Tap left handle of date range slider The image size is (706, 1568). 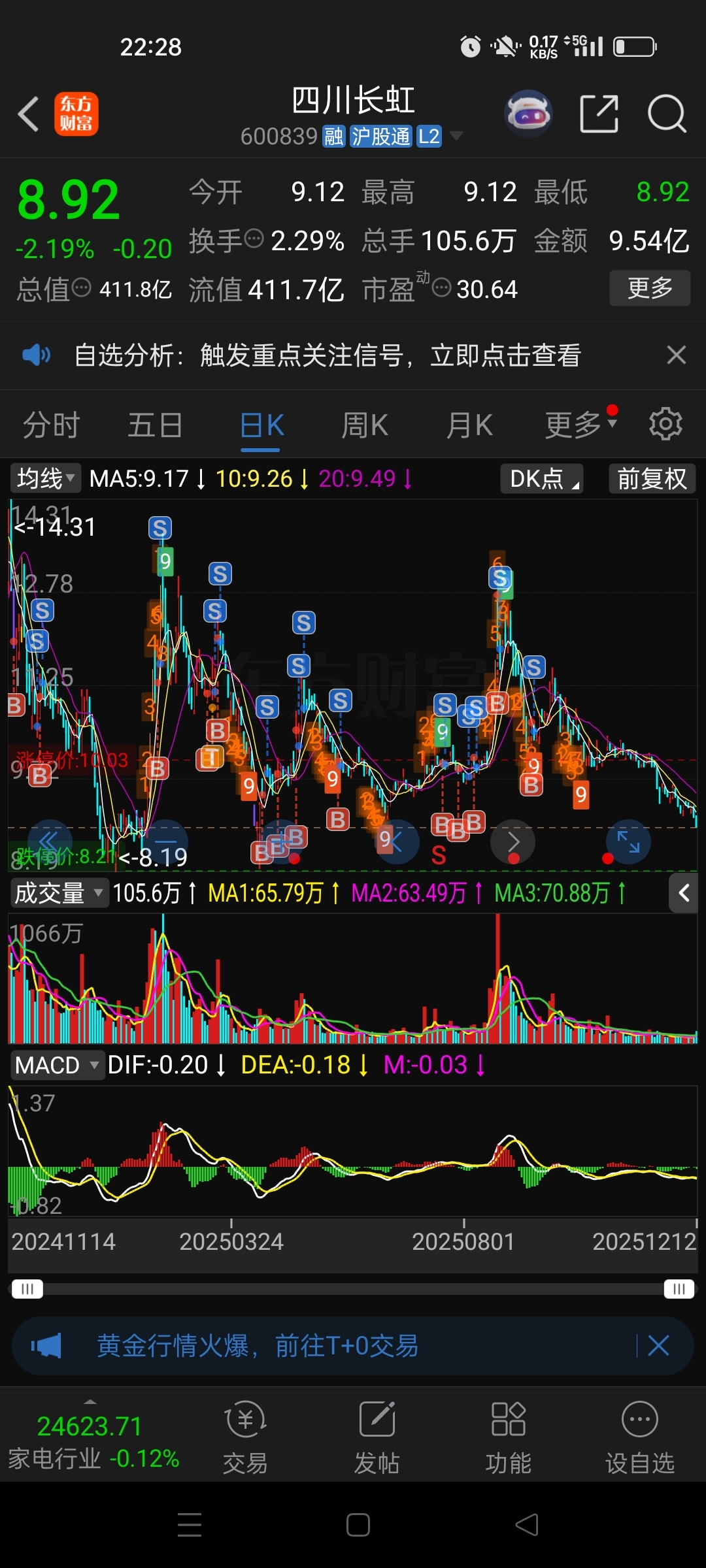click(27, 1289)
